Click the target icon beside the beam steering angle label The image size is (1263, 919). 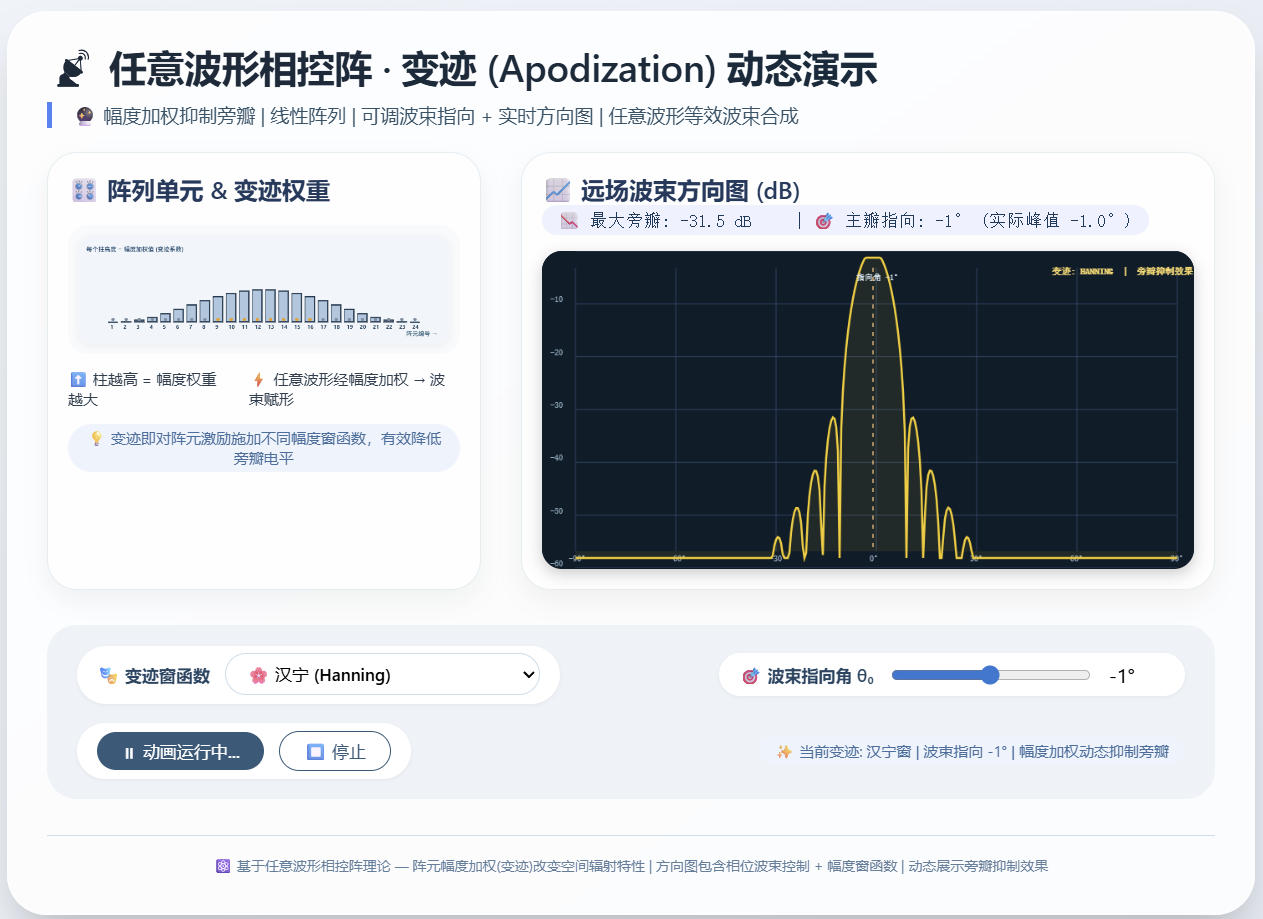[751, 676]
